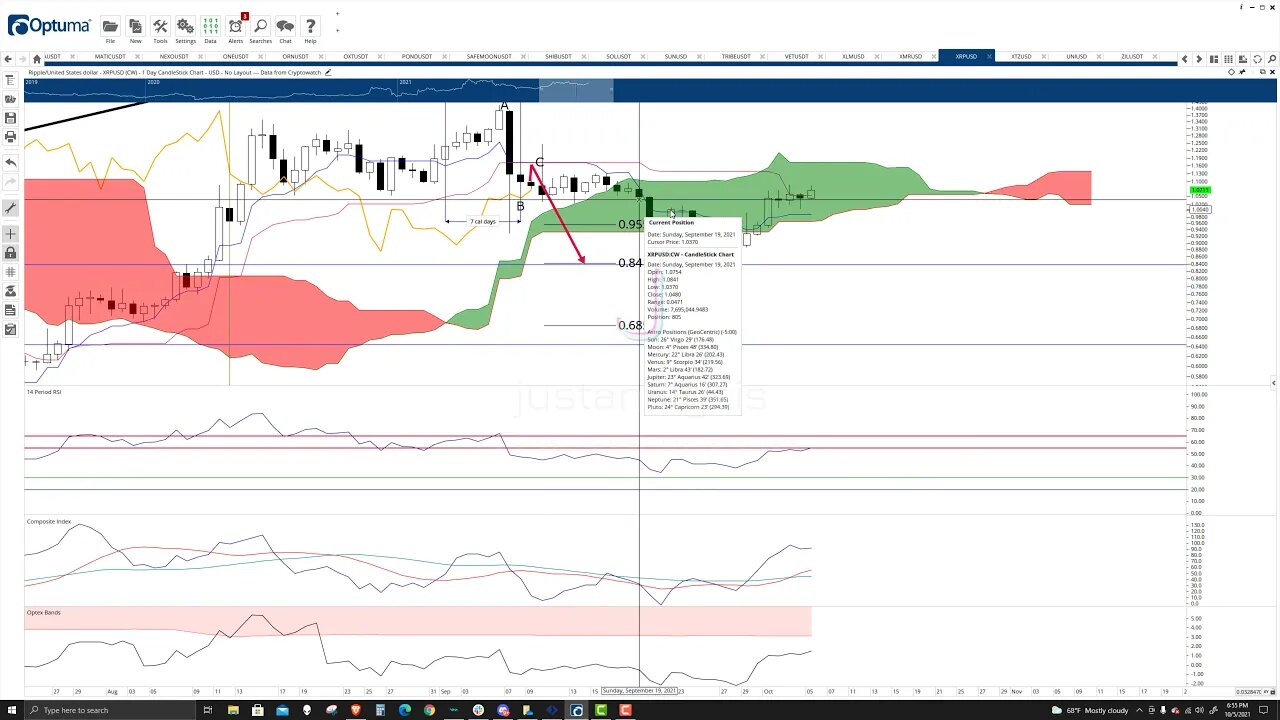Click the 0.84 price target label
This screenshot has height=720, width=1280.
pyautogui.click(x=630, y=263)
